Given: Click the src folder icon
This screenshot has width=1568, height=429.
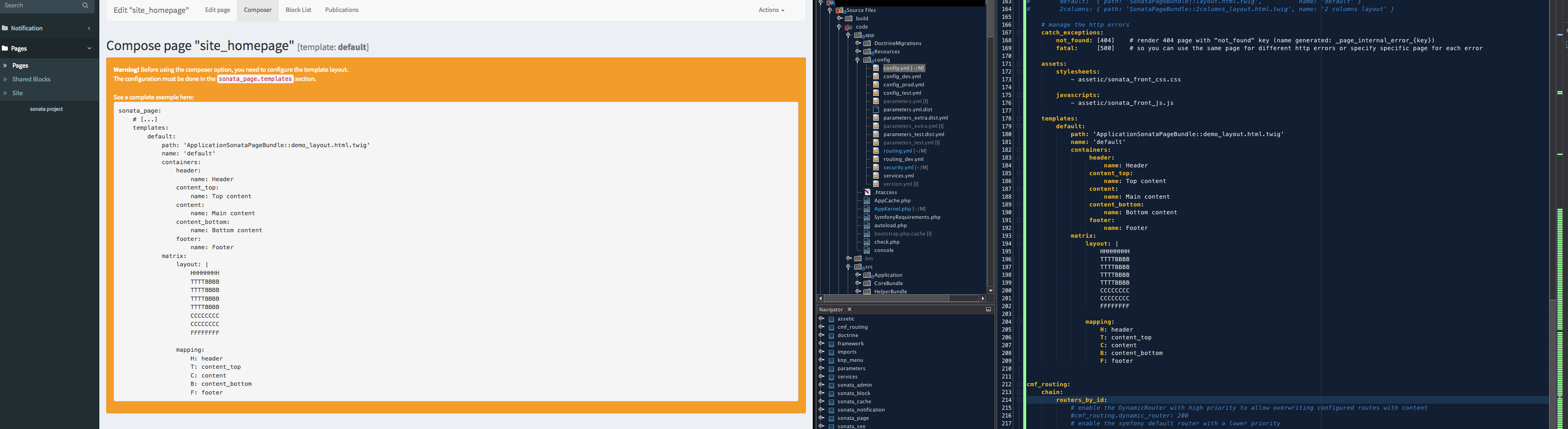Looking at the screenshot, I should click(x=858, y=267).
